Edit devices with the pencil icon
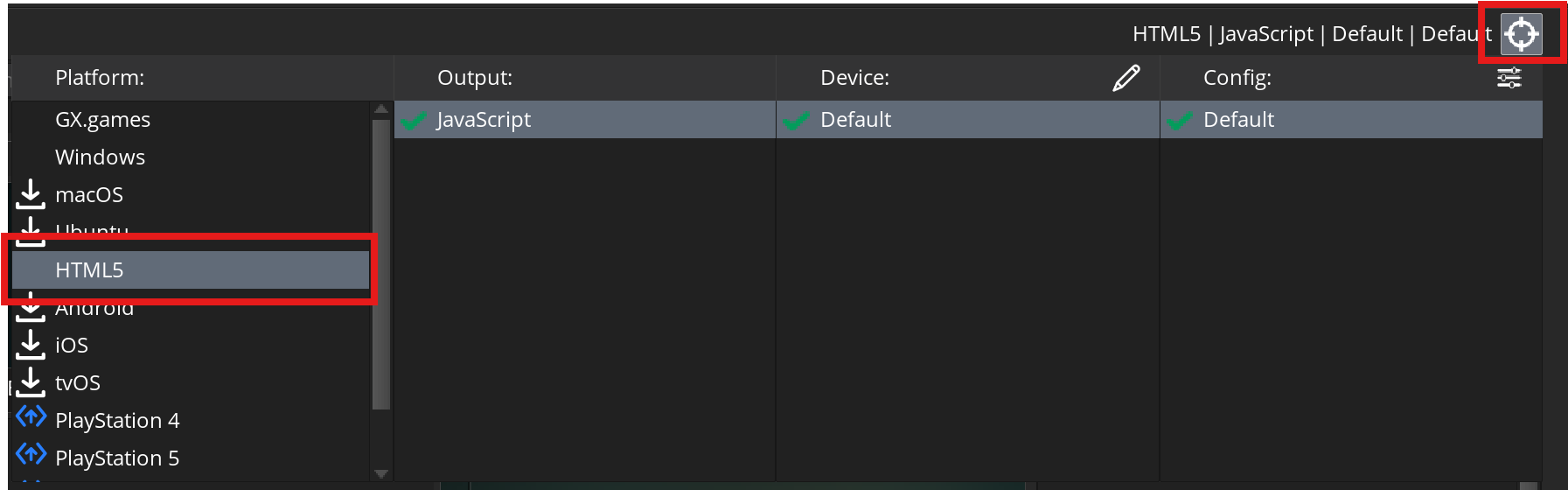The image size is (1568, 490). coord(1126,78)
